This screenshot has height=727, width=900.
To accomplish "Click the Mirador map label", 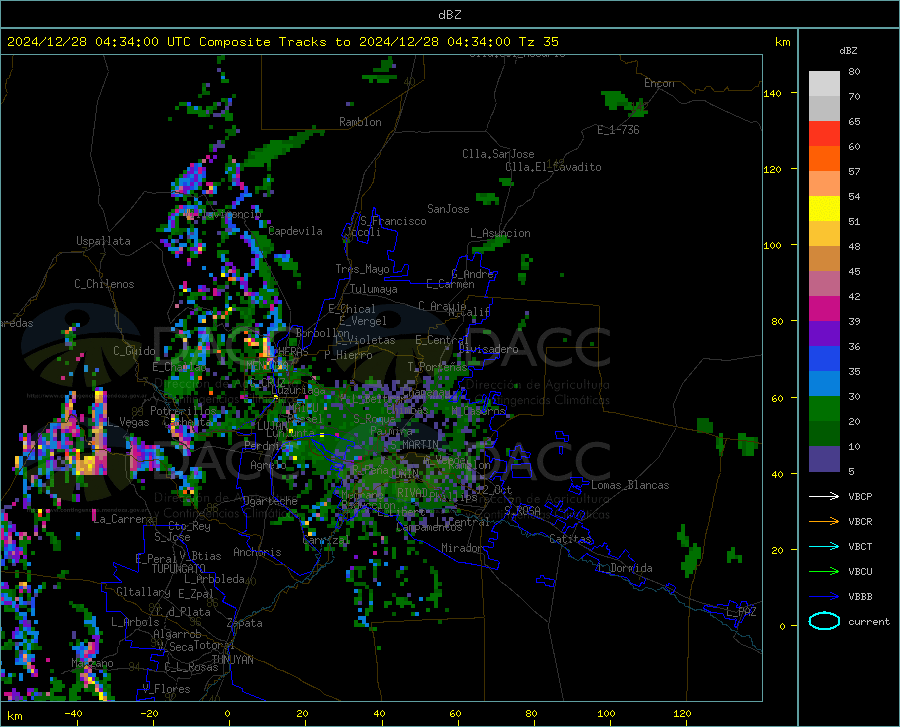I will 462,548.
